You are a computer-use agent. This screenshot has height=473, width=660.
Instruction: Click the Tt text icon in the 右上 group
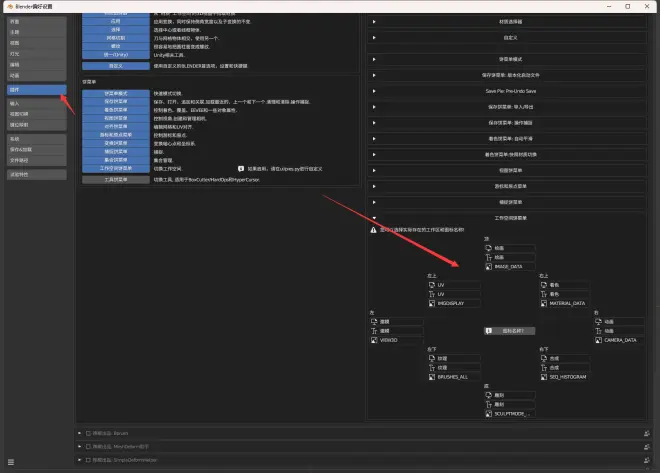[x=544, y=294]
